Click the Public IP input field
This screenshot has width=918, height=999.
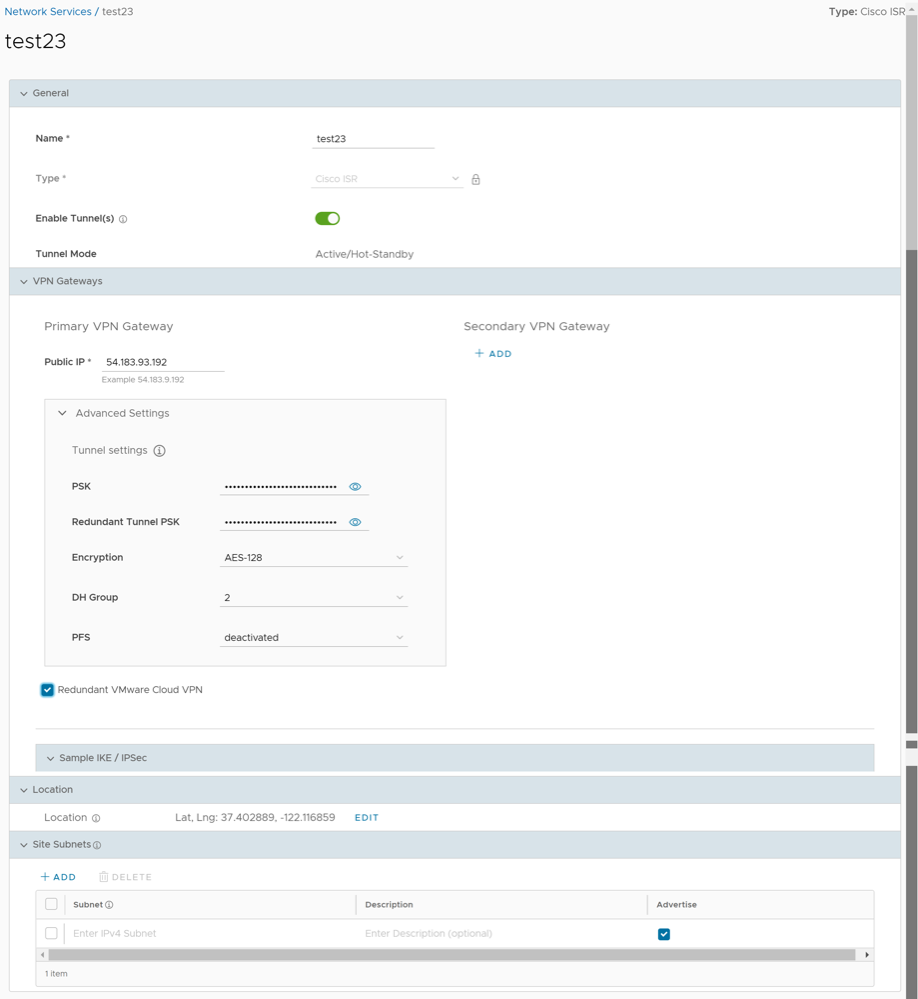click(x=162, y=362)
